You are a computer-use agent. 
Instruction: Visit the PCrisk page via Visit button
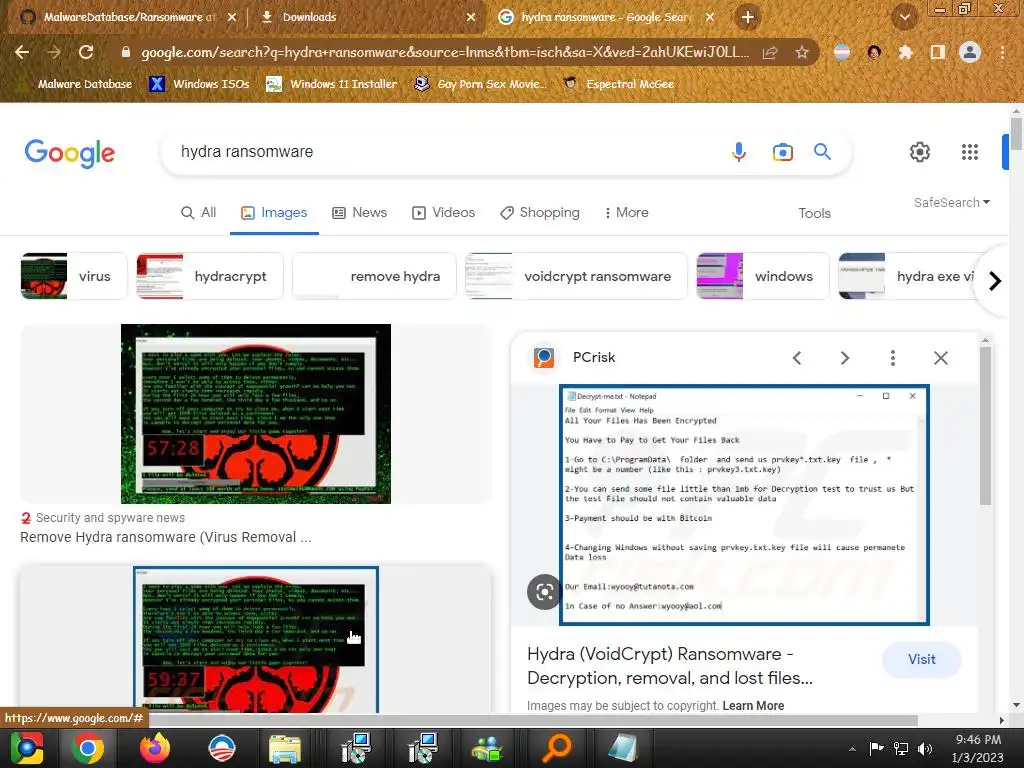click(x=921, y=660)
